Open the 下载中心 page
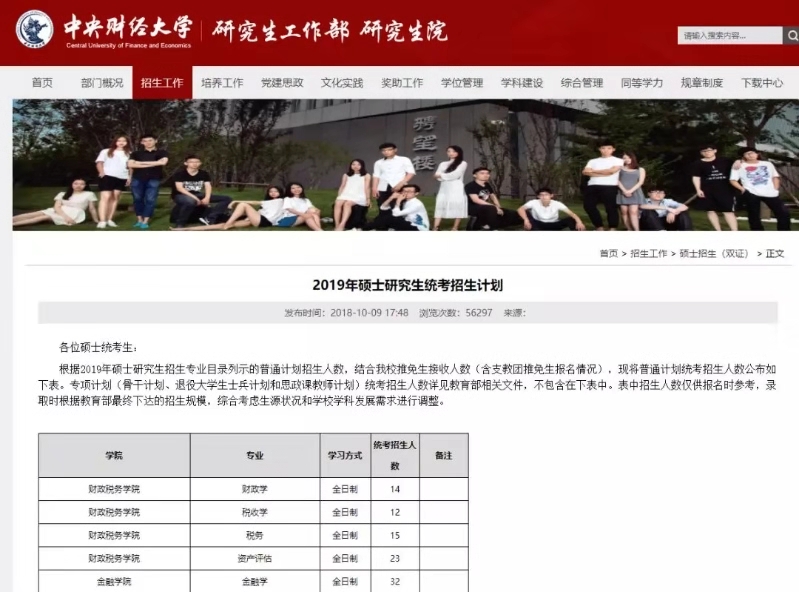Screen dimensions: 799x592 click(762, 83)
